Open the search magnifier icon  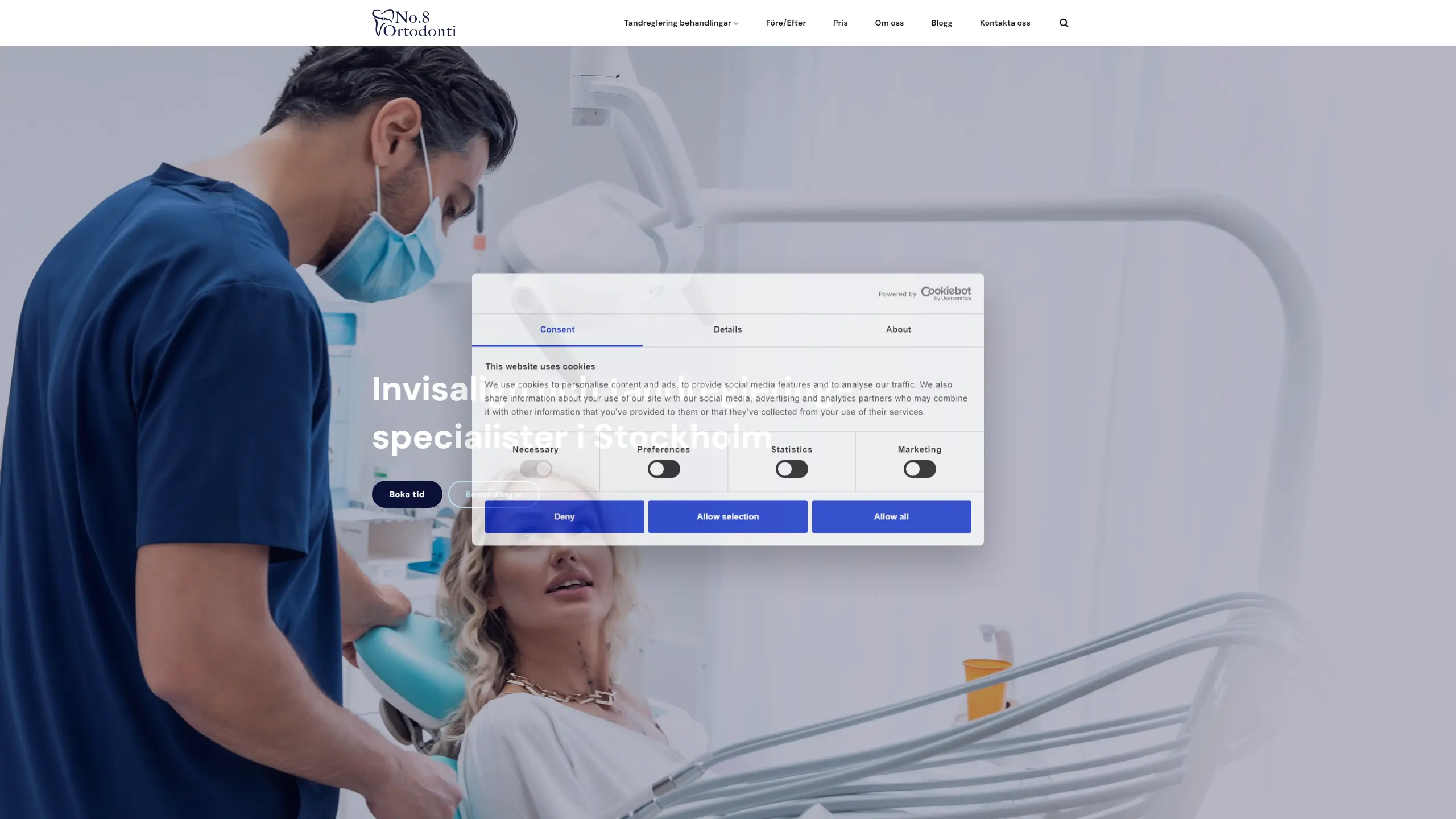(1064, 23)
